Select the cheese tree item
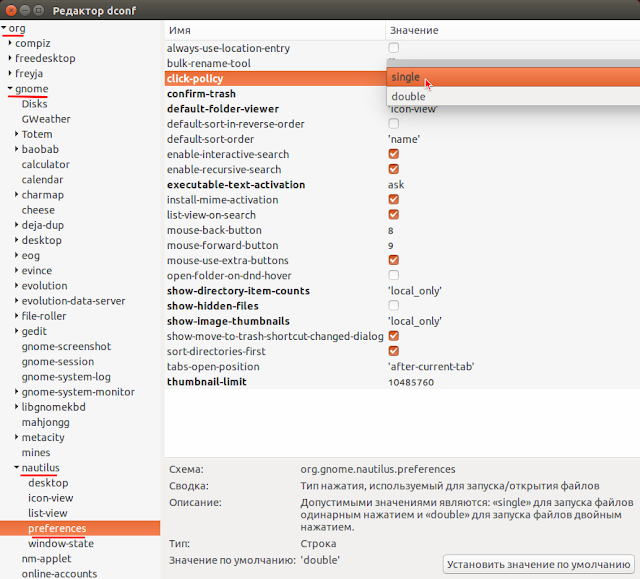 coord(38,210)
